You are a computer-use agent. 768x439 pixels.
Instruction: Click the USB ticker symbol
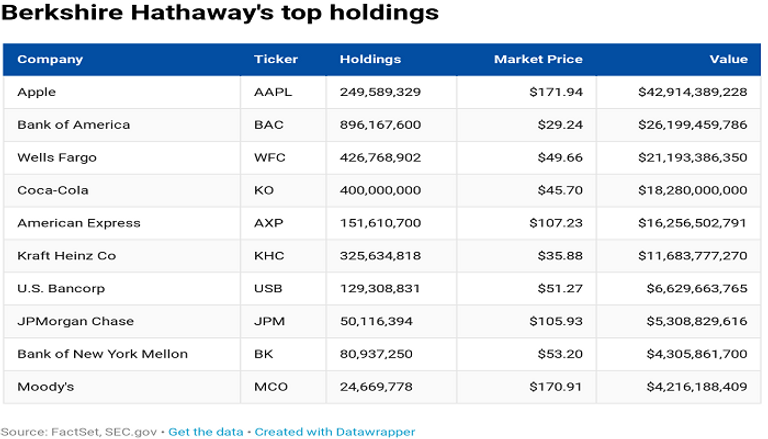click(267, 288)
